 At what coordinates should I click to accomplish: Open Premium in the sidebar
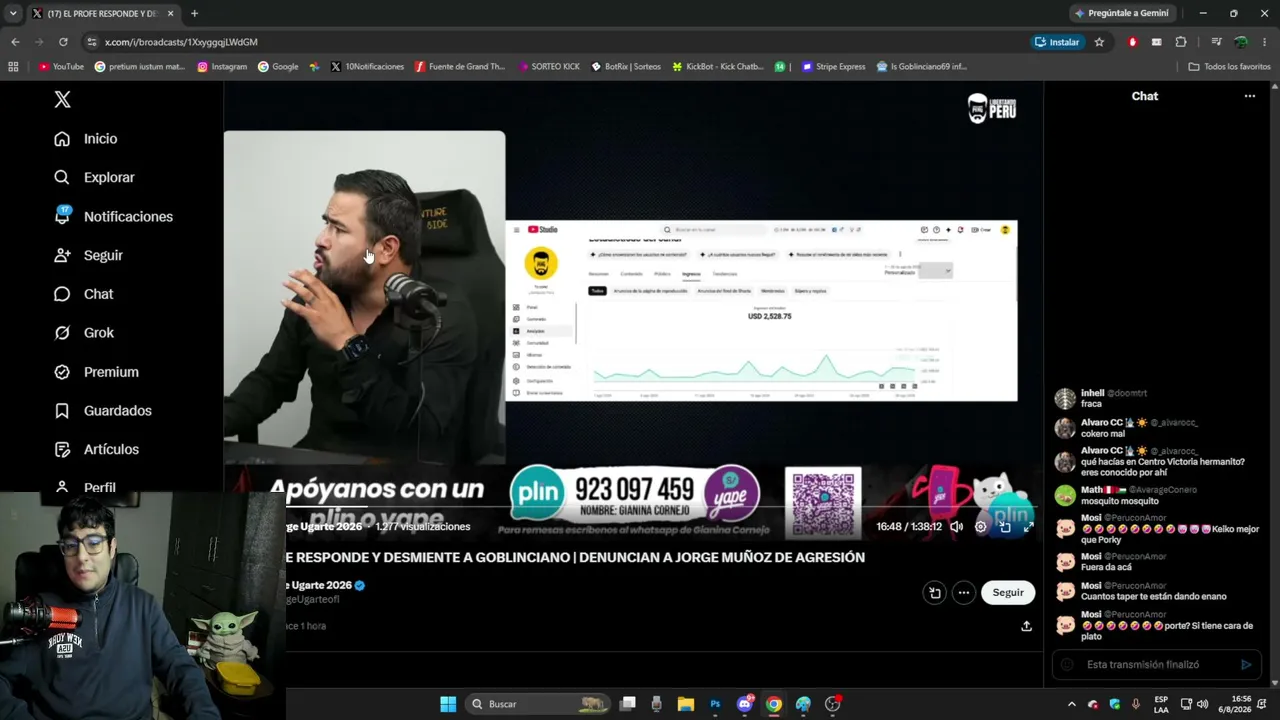click(x=96, y=372)
